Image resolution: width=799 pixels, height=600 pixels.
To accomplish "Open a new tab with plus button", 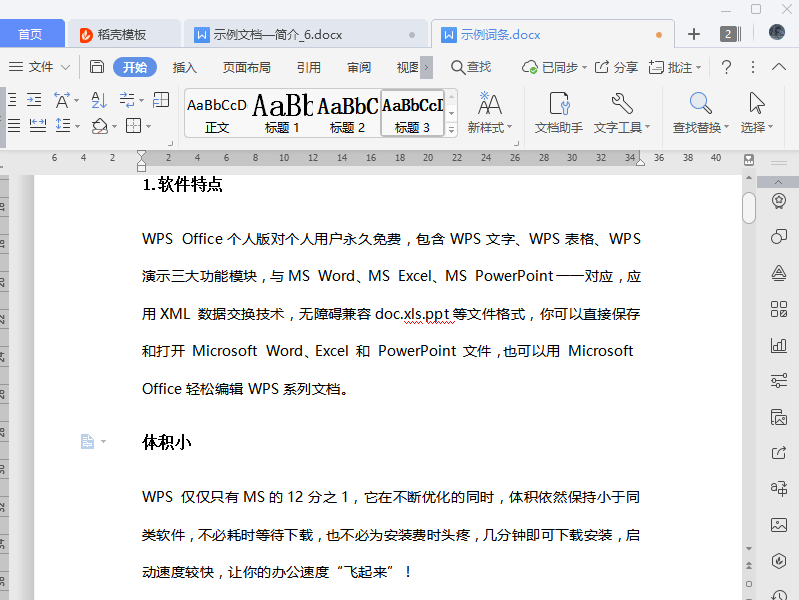I will (x=694, y=34).
